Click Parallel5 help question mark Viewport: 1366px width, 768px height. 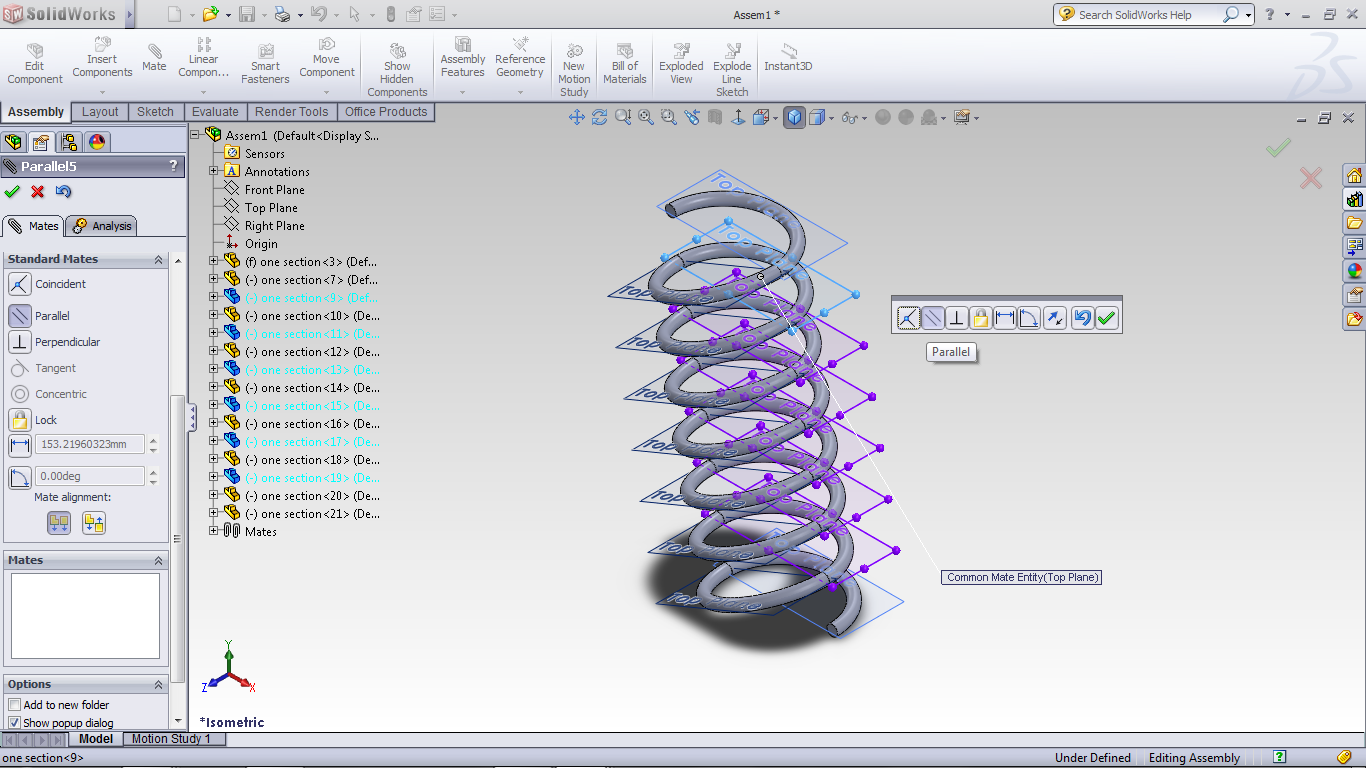tap(174, 166)
